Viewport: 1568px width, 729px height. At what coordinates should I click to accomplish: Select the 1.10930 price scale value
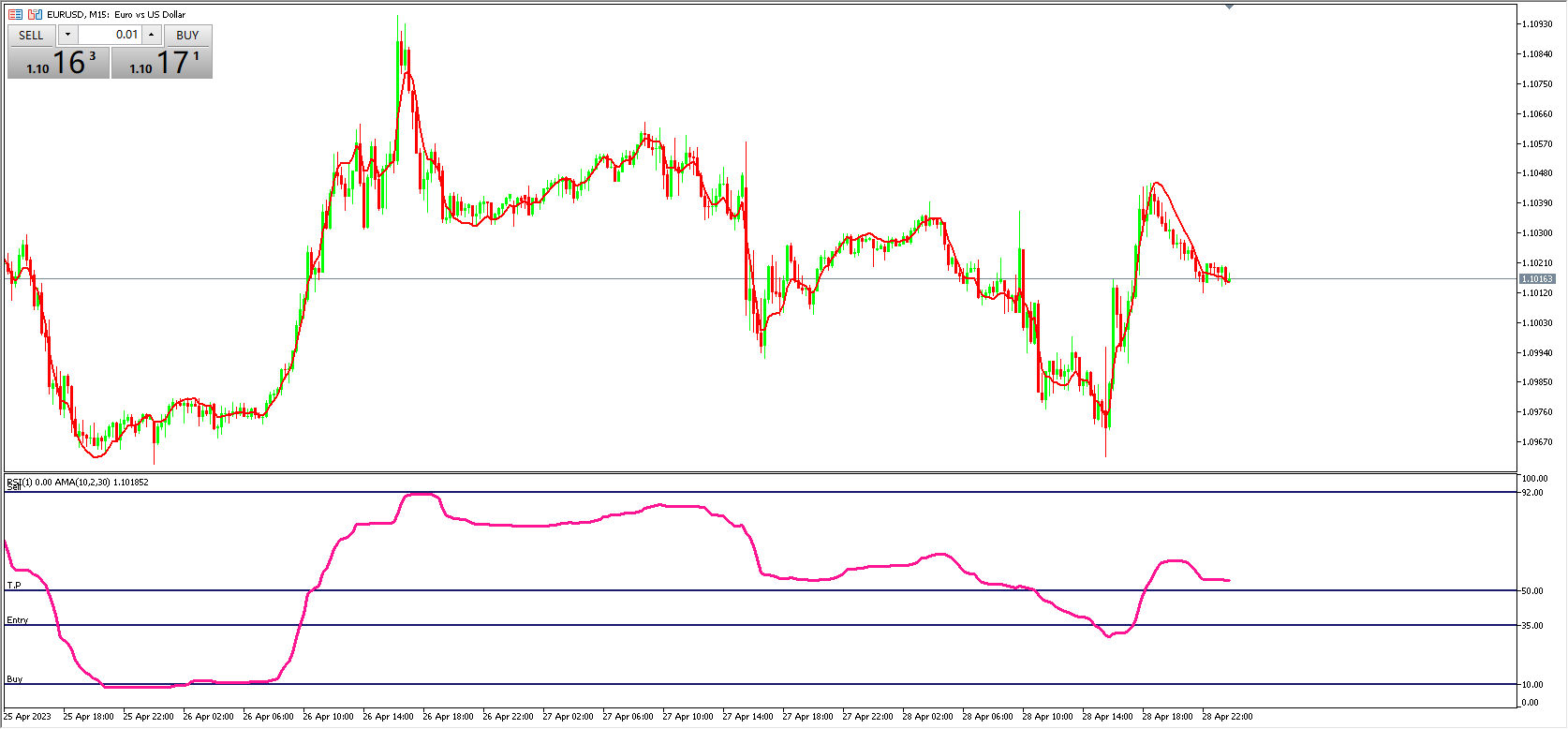click(1537, 24)
